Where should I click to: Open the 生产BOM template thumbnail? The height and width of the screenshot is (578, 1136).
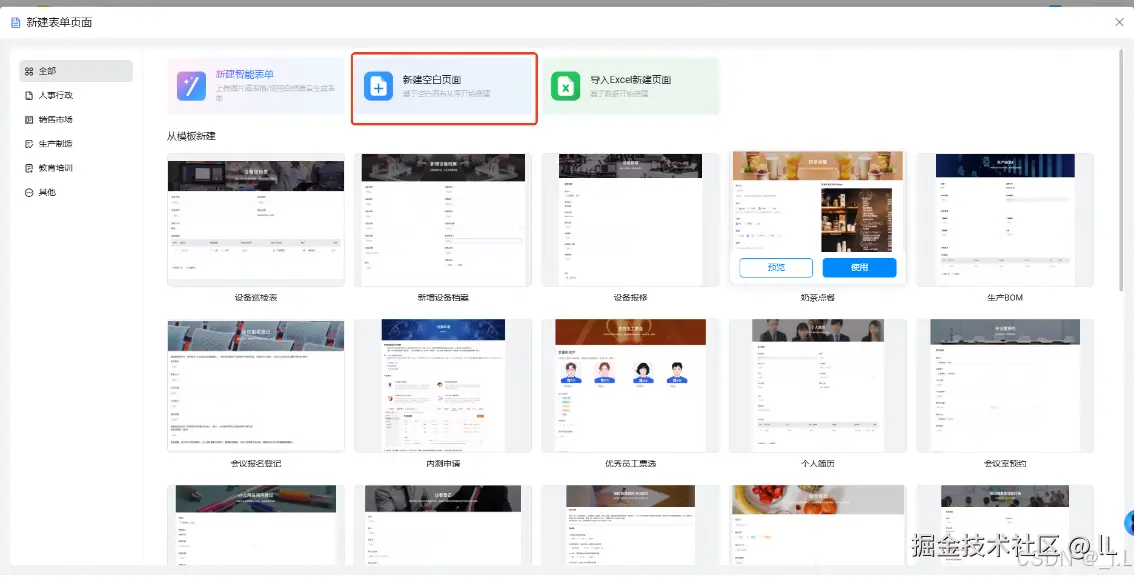pyautogui.click(x=1005, y=220)
